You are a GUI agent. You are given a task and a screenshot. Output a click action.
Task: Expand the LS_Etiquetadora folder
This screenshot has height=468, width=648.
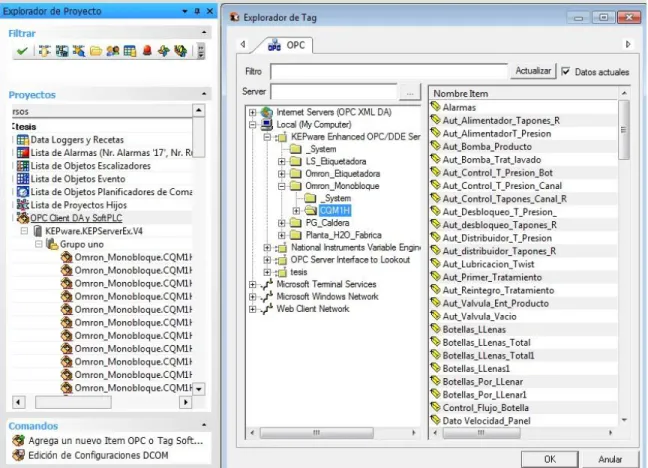tap(282, 161)
